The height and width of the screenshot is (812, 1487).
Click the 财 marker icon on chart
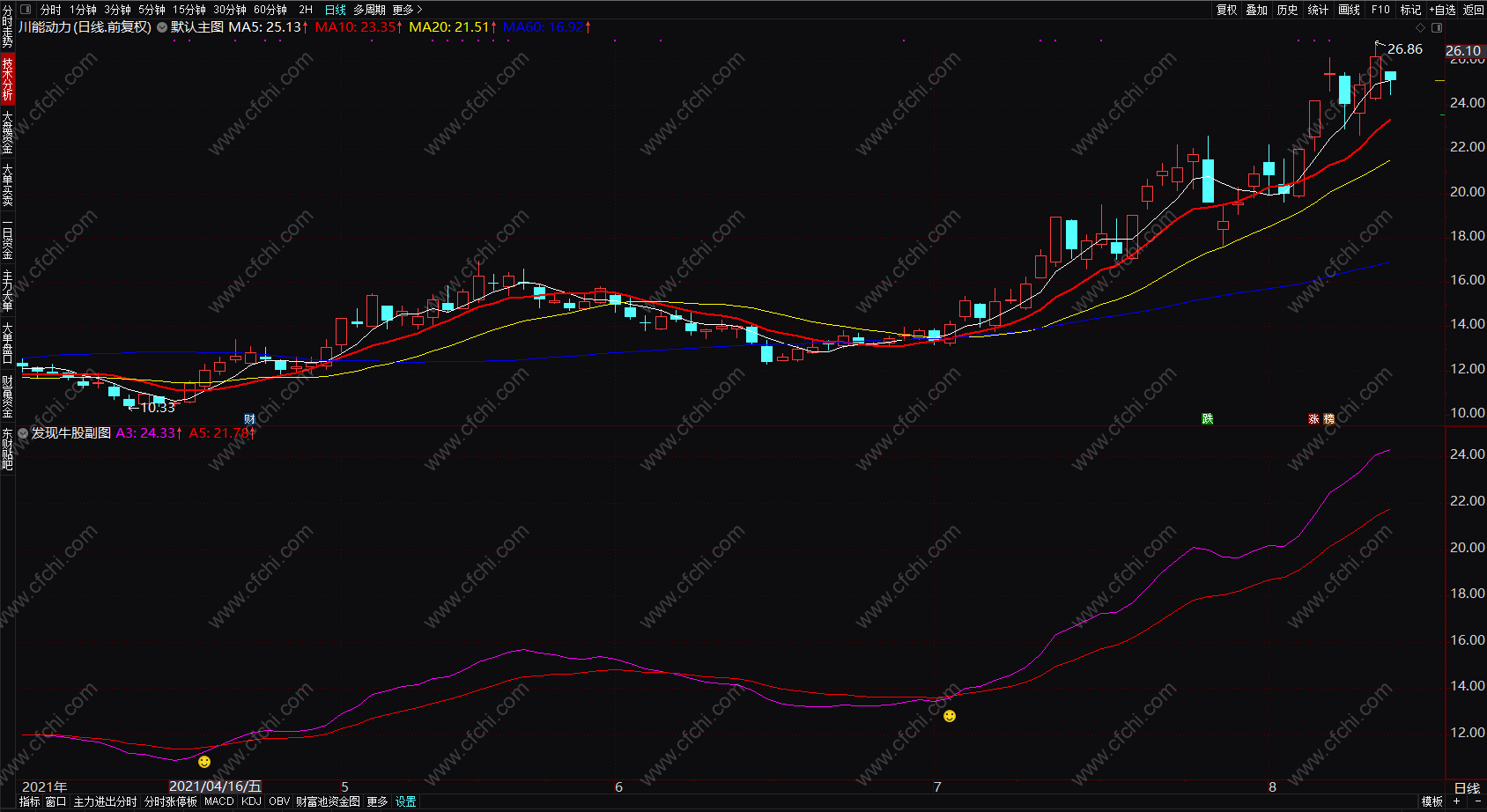coord(249,419)
